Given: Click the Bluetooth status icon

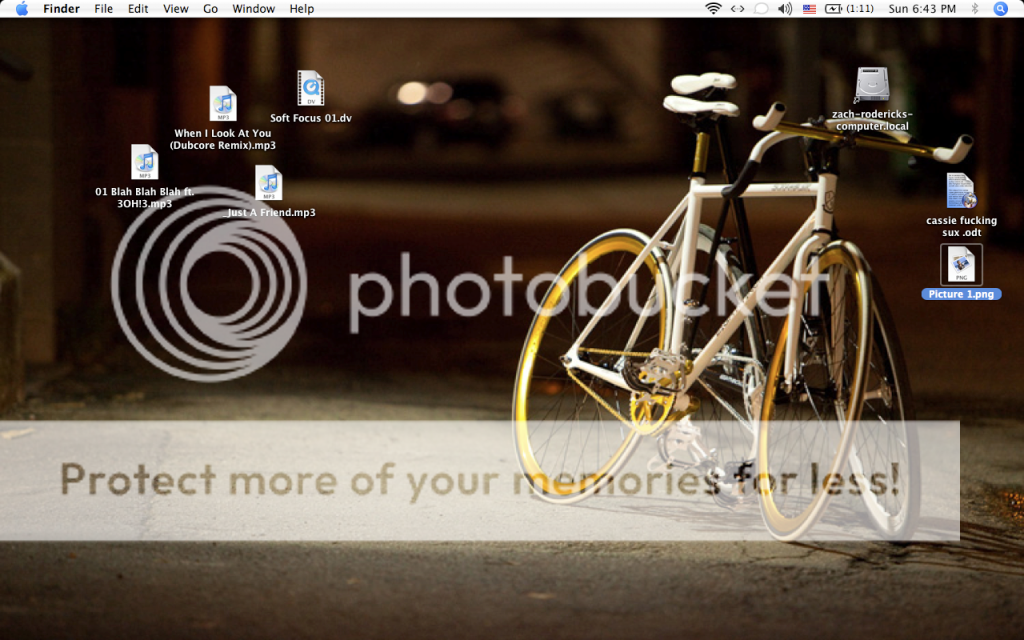Looking at the screenshot, I should (x=975, y=9).
